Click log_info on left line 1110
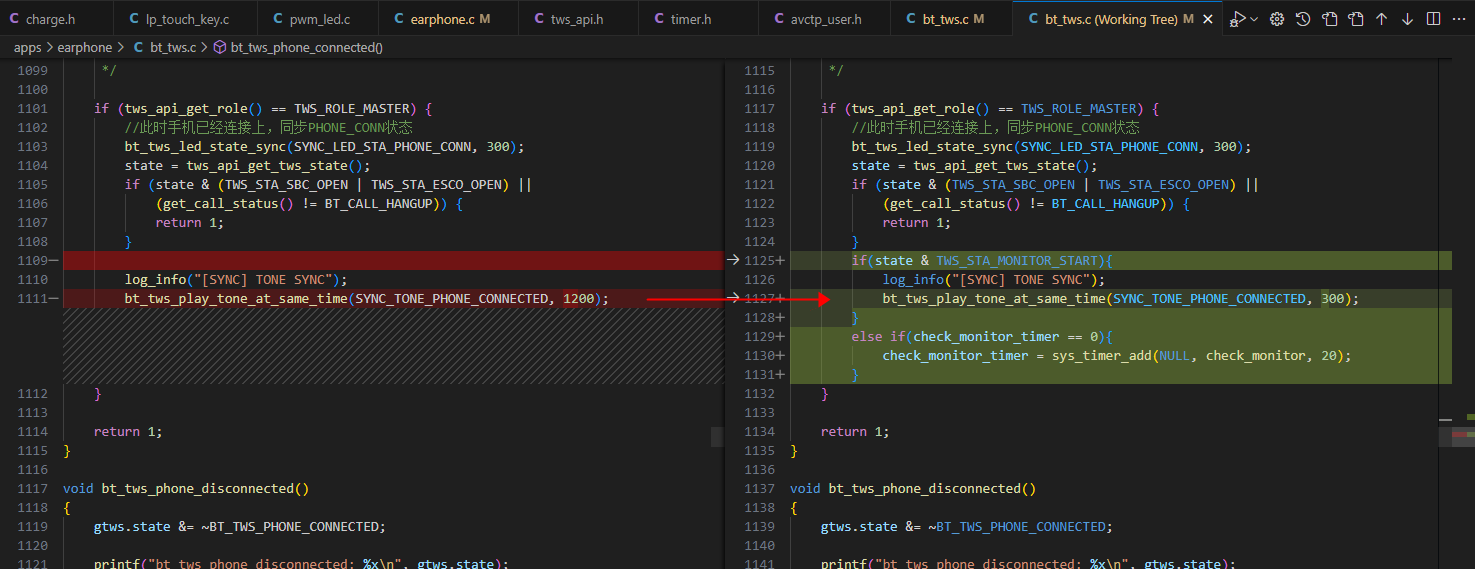 (x=155, y=279)
